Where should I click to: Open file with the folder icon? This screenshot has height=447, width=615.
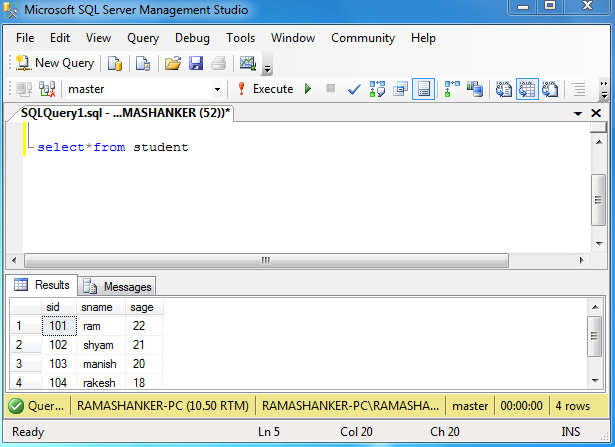coord(173,63)
